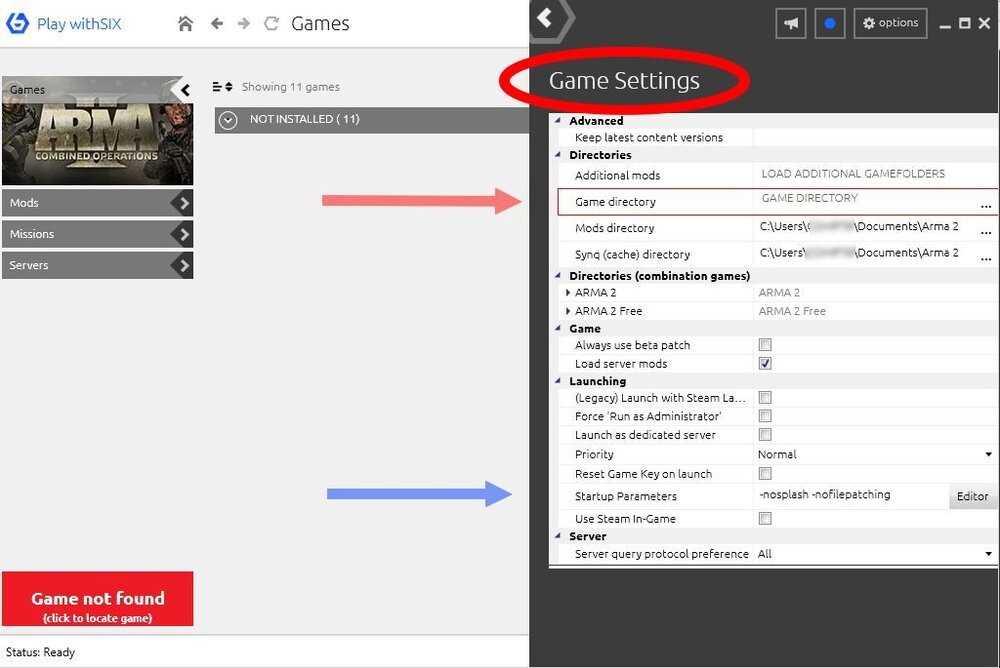Screen dimensions: 1000x668
Task: Click the Play withSIX logo icon
Action: tap(17, 24)
